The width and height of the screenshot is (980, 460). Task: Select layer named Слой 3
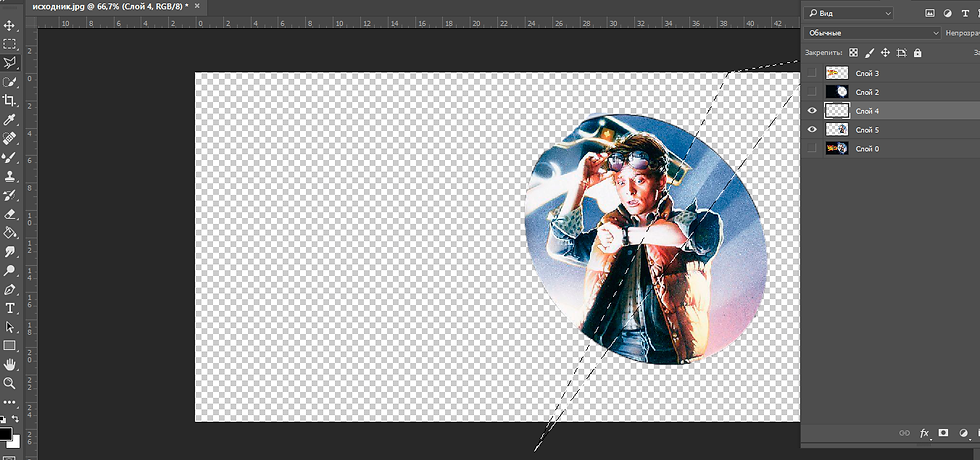click(x=868, y=73)
